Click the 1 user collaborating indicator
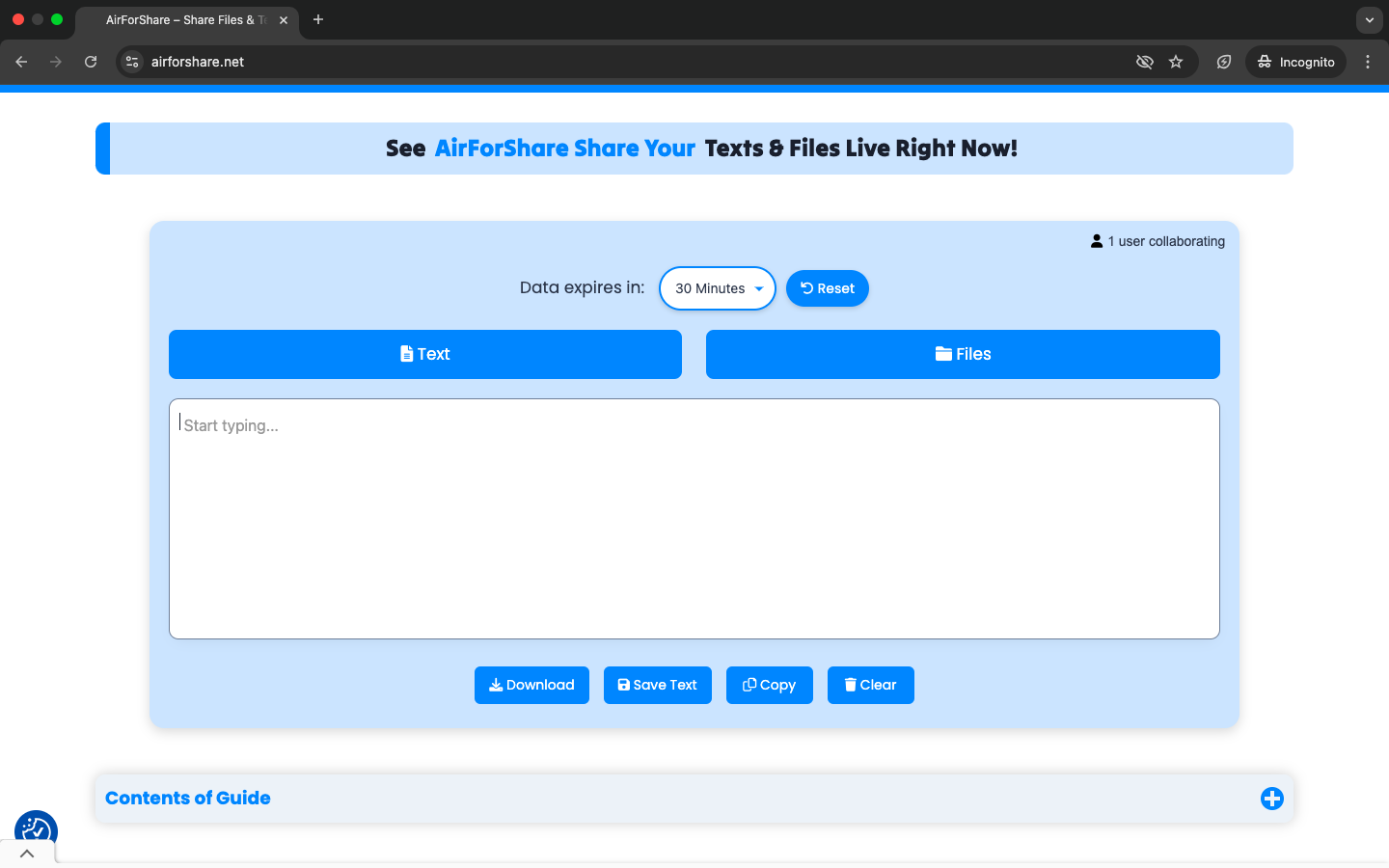1389x868 pixels. (1157, 241)
